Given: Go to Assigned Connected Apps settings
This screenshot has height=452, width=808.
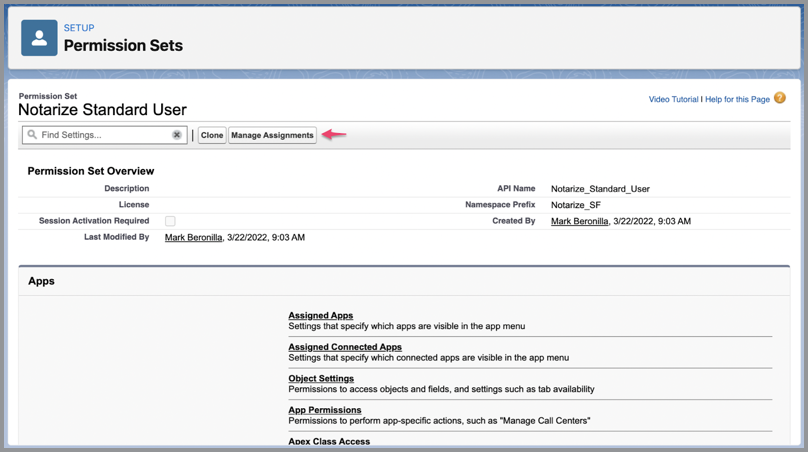Looking at the screenshot, I should pos(345,347).
